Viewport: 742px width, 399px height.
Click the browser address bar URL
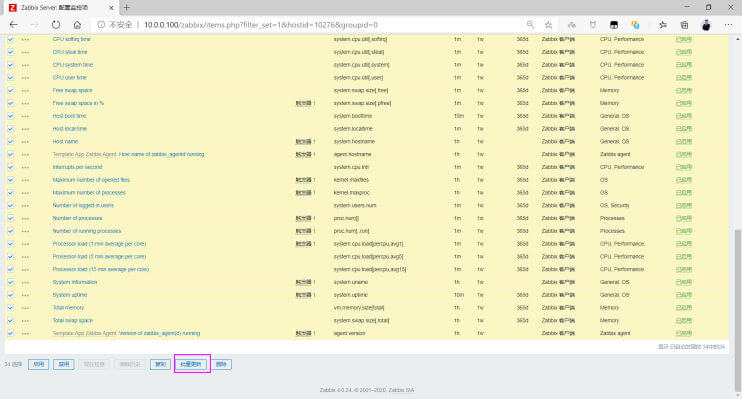point(261,25)
